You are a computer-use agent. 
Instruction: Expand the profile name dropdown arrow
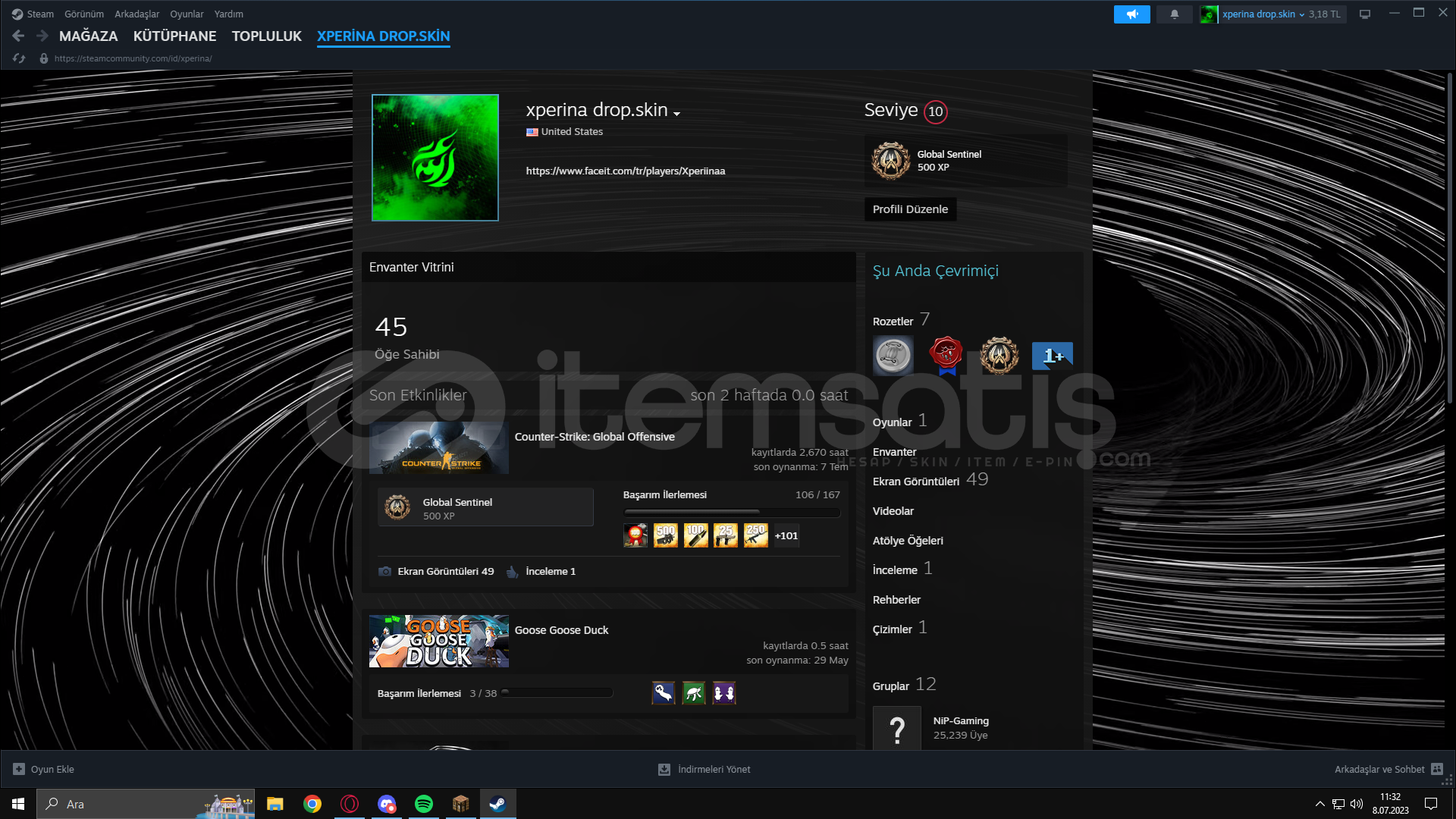tap(676, 114)
